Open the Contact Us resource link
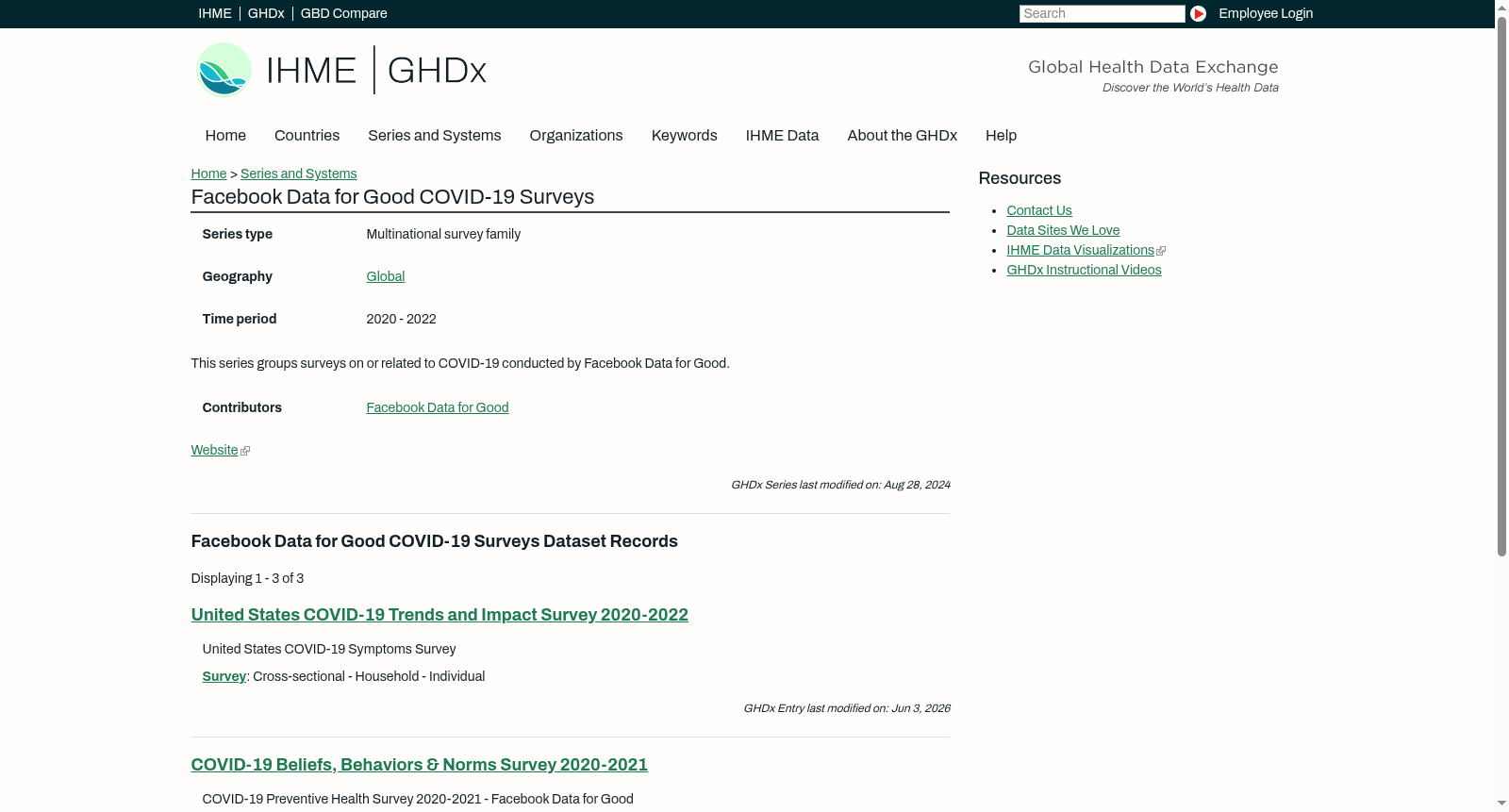Image resolution: width=1509 pixels, height=812 pixels. pyautogui.click(x=1038, y=210)
